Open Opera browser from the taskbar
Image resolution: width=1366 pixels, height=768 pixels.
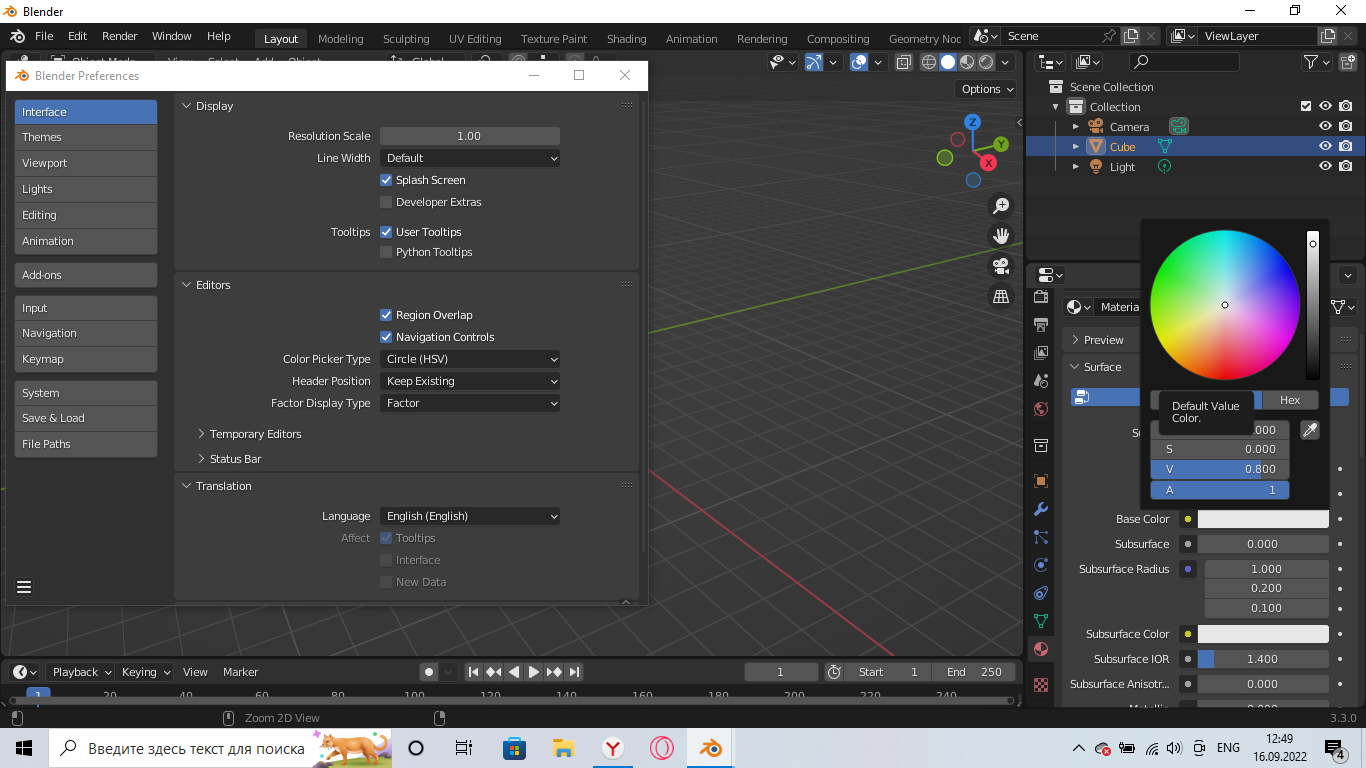click(x=661, y=748)
